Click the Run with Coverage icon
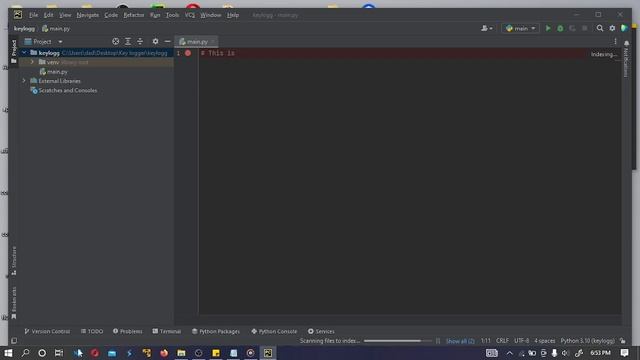 tap(572, 28)
